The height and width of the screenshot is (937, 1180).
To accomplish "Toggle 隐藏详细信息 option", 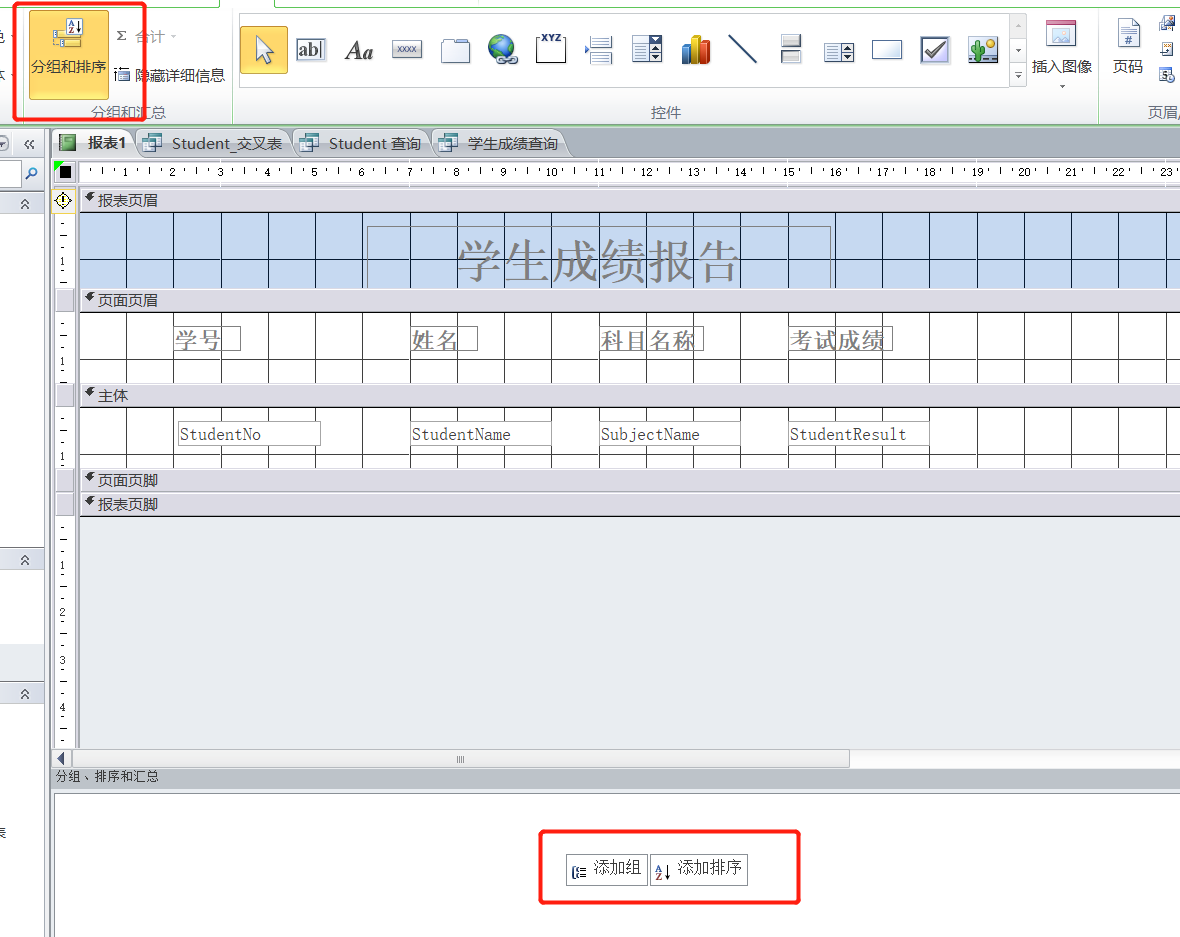I will pos(170,75).
